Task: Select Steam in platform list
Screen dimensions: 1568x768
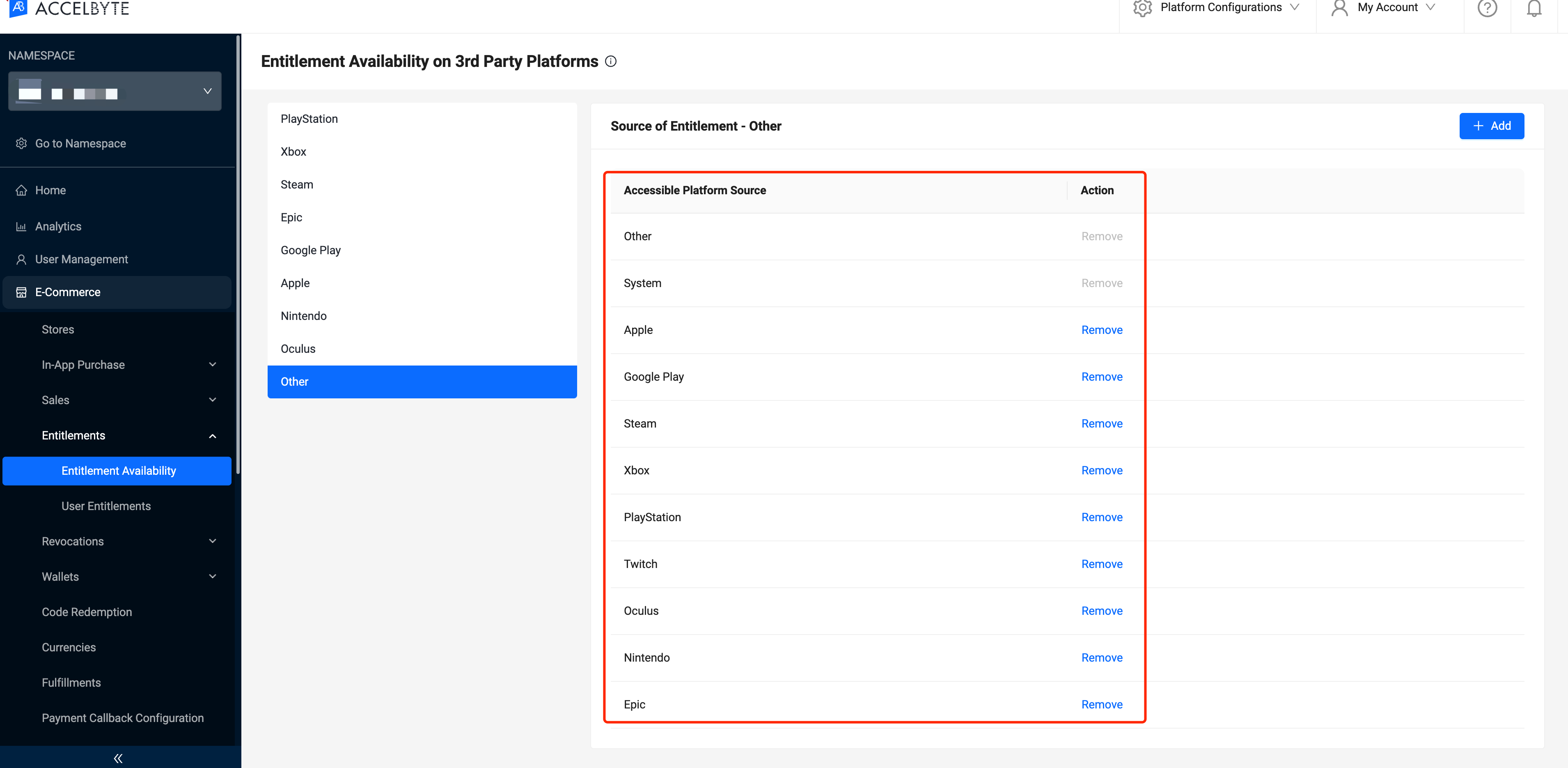Action: click(422, 184)
